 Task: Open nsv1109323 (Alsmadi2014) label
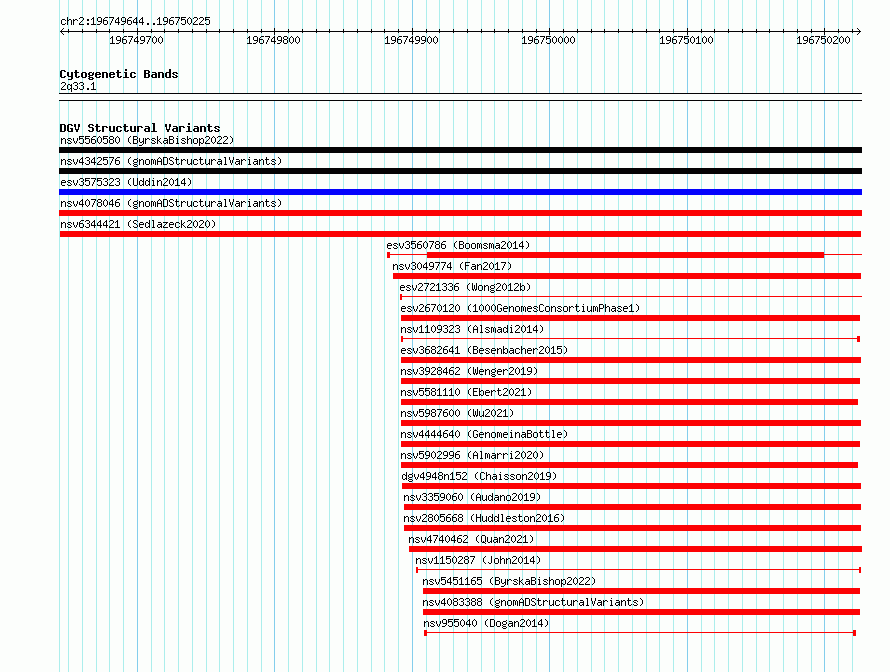(x=472, y=329)
